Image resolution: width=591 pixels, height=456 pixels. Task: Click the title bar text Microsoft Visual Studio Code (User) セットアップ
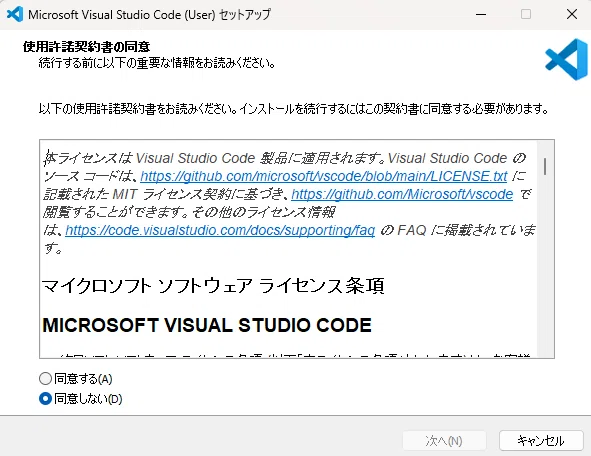[149, 15]
